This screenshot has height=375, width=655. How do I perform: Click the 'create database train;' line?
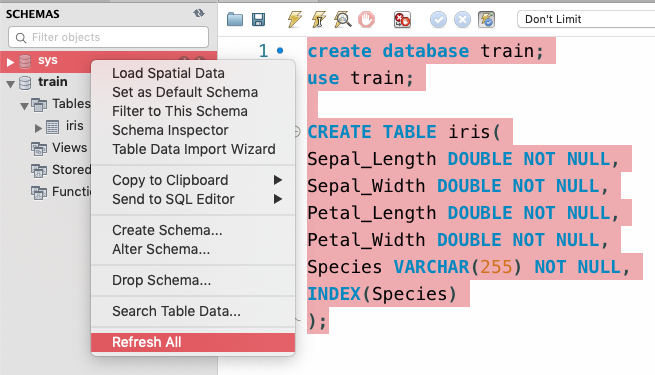pyautogui.click(x=426, y=51)
